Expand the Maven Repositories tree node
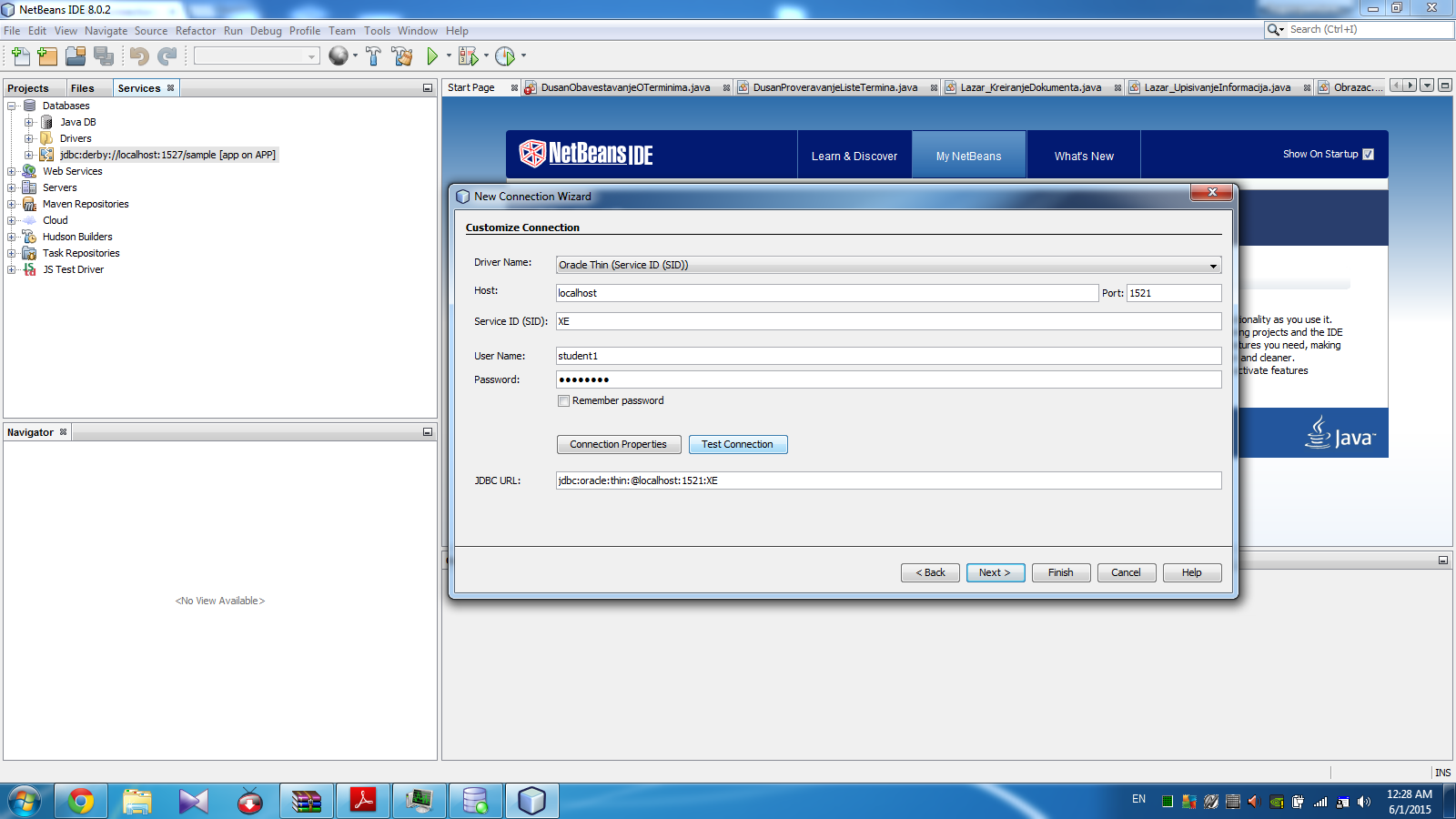 tap(12, 204)
